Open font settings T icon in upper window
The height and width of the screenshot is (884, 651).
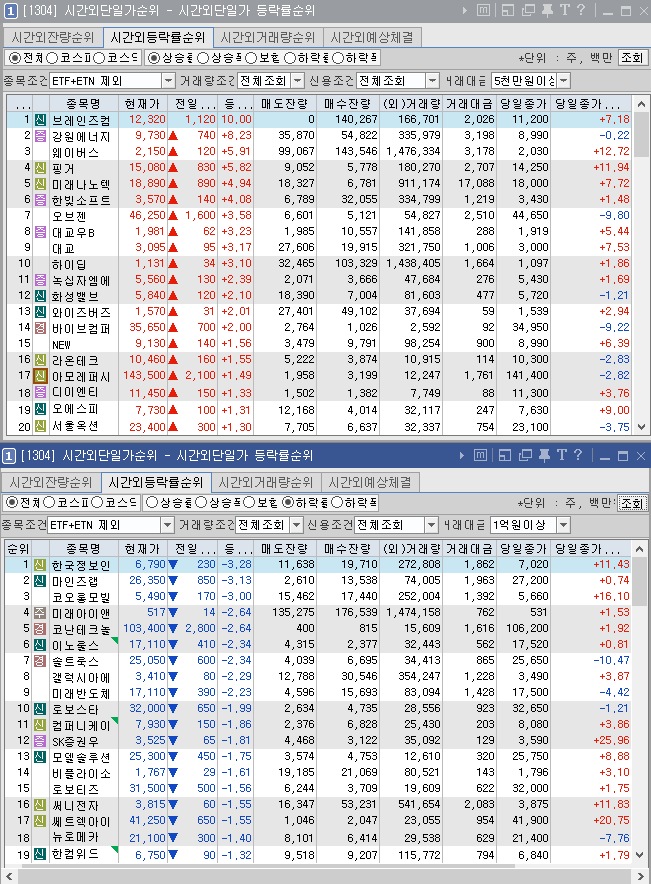coord(565,10)
